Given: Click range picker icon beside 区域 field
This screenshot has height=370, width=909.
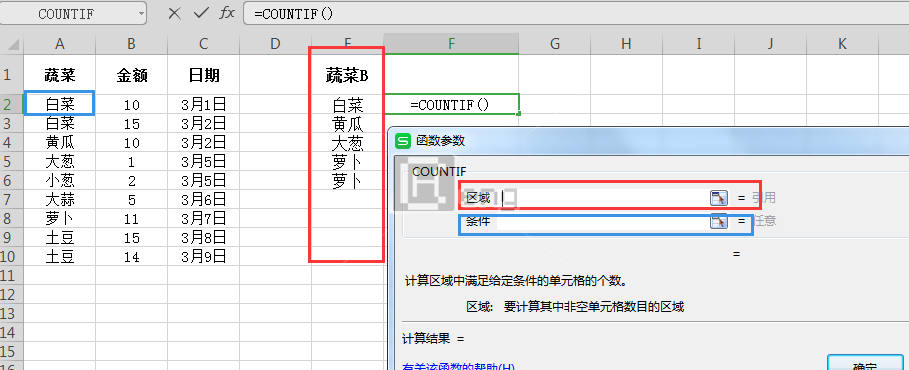Looking at the screenshot, I should coord(719,198).
